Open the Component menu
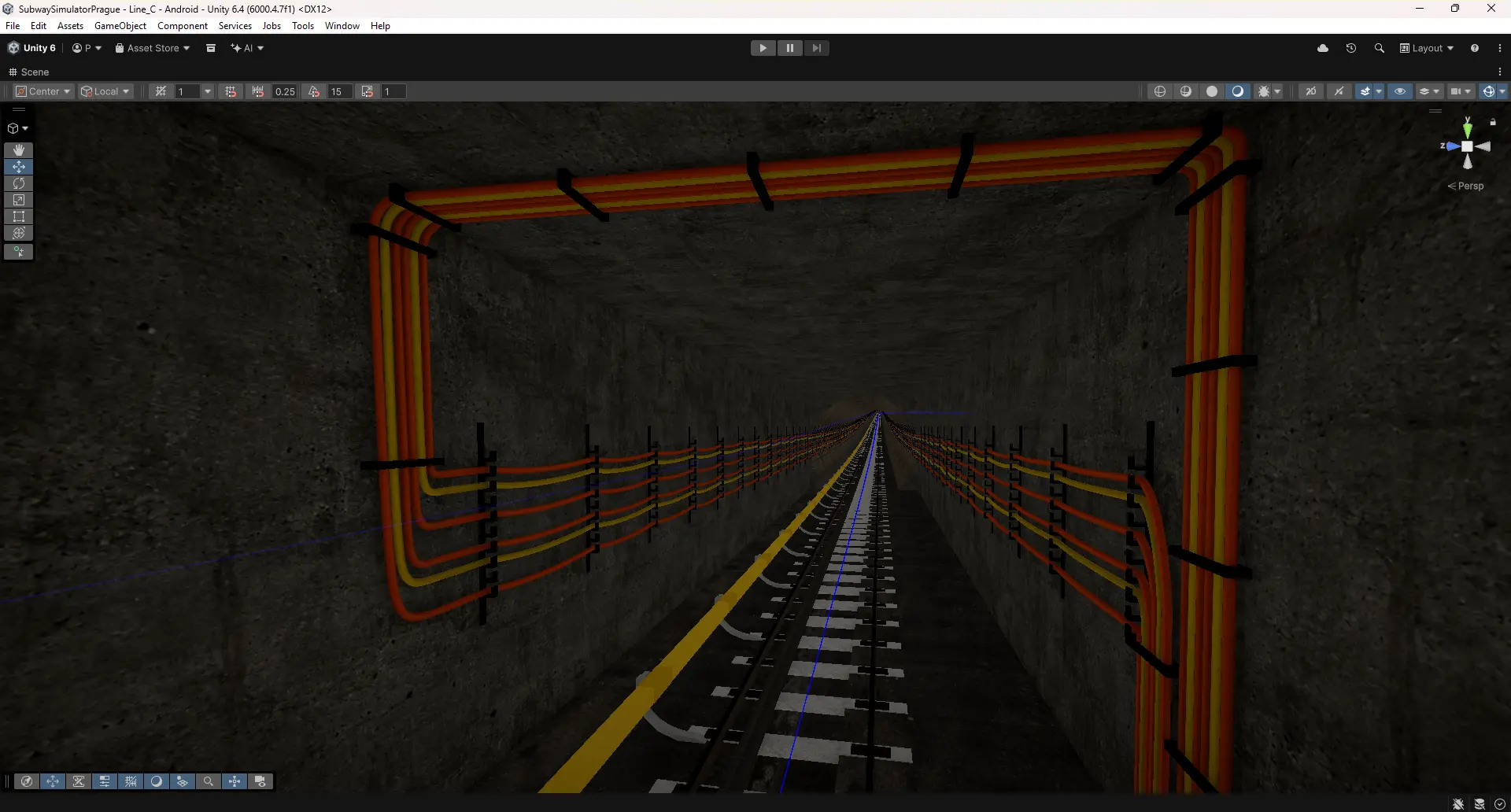 [183, 26]
